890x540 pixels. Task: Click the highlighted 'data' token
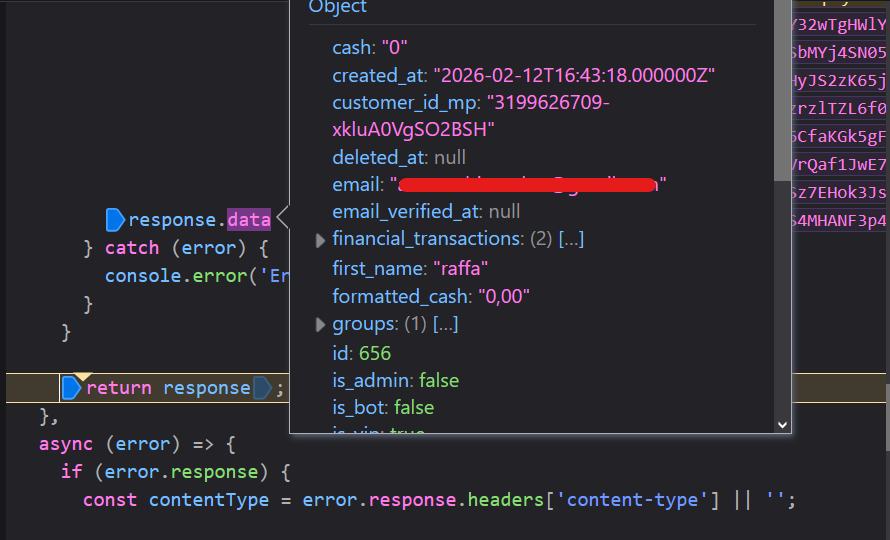click(249, 220)
